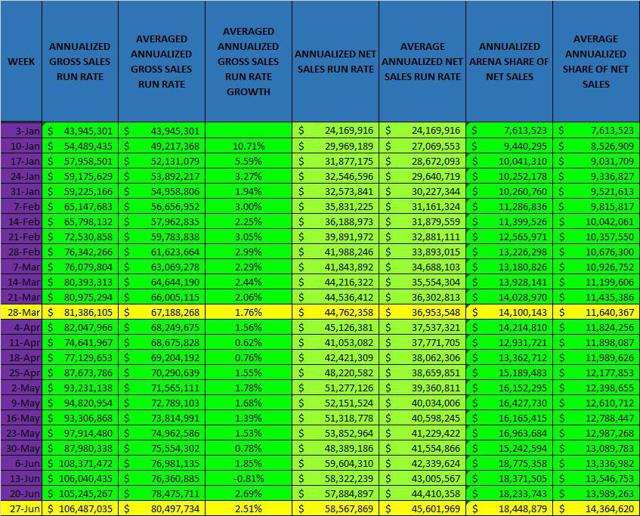Select the ANNUALIZED NET SALES RUN RATE header
The width and height of the screenshot is (640, 516).
(x=336, y=61)
